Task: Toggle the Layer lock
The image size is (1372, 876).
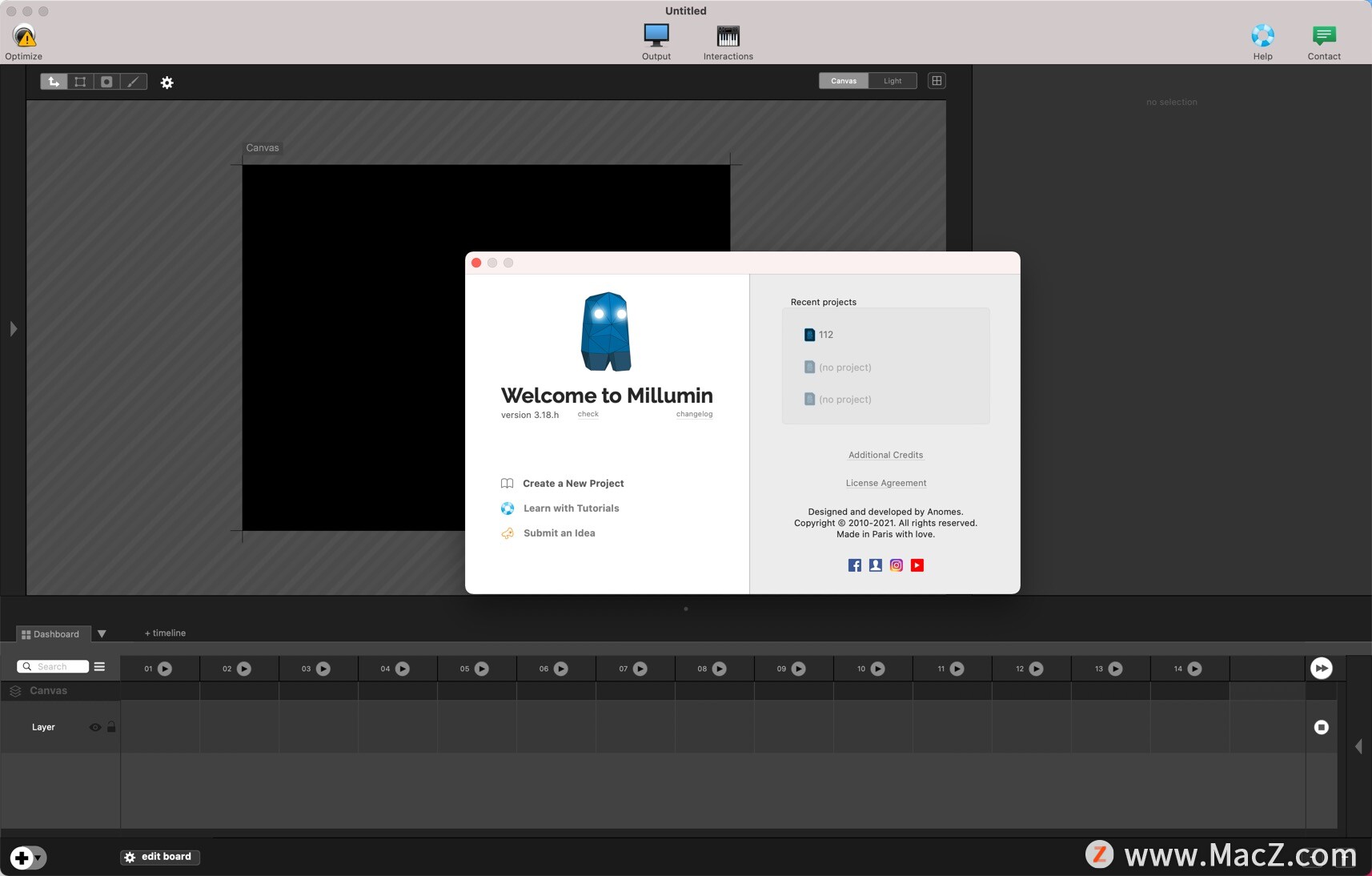Action: 111,727
